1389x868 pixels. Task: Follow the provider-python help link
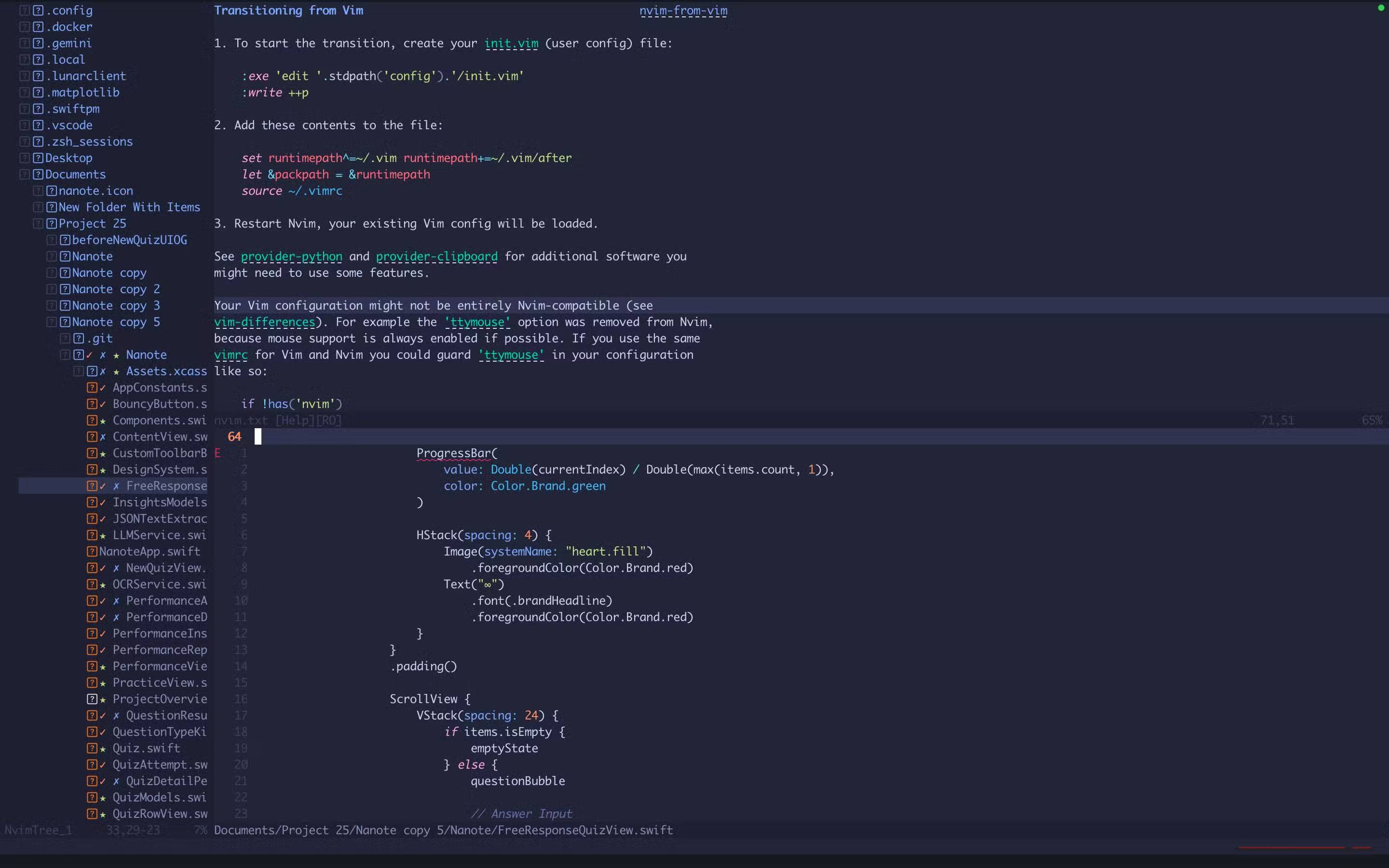click(x=291, y=257)
